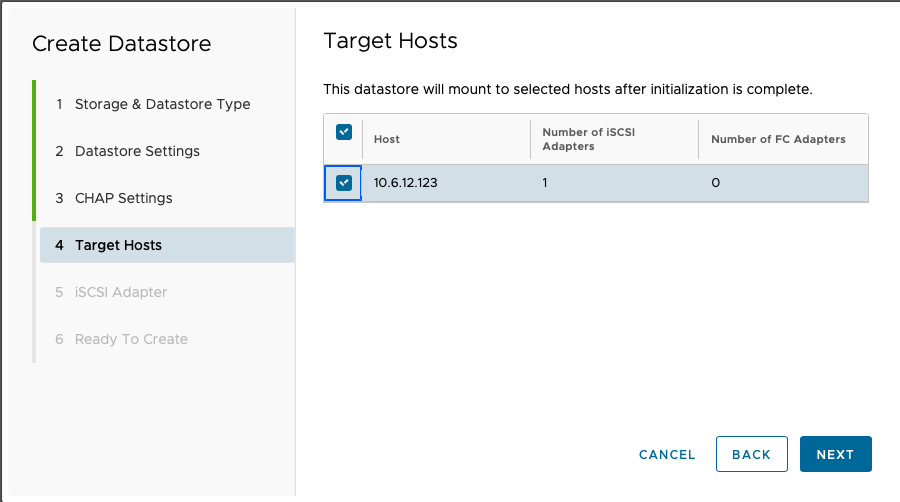This screenshot has height=502, width=900.
Task: Sort by Number of FC Adapters column
Action: (x=778, y=139)
